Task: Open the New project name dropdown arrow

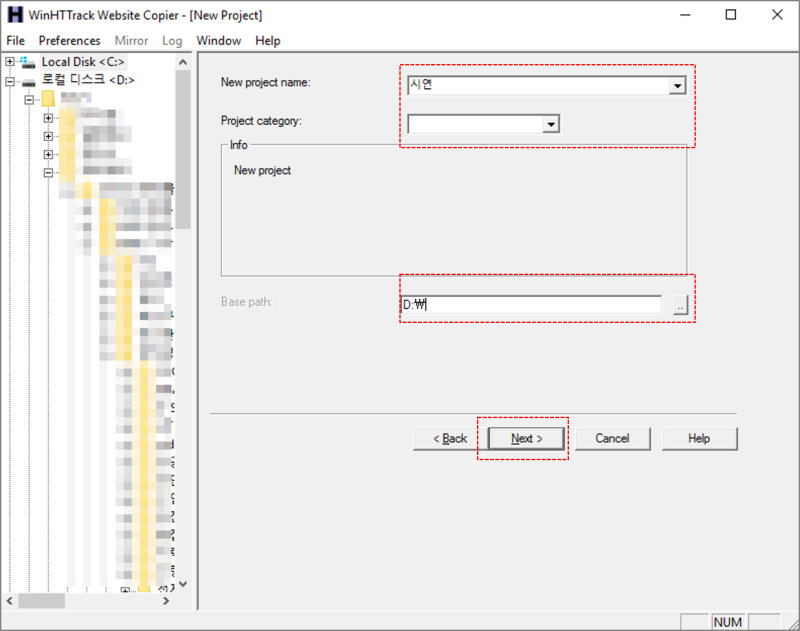Action: pyautogui.click(x=677, y=85)
